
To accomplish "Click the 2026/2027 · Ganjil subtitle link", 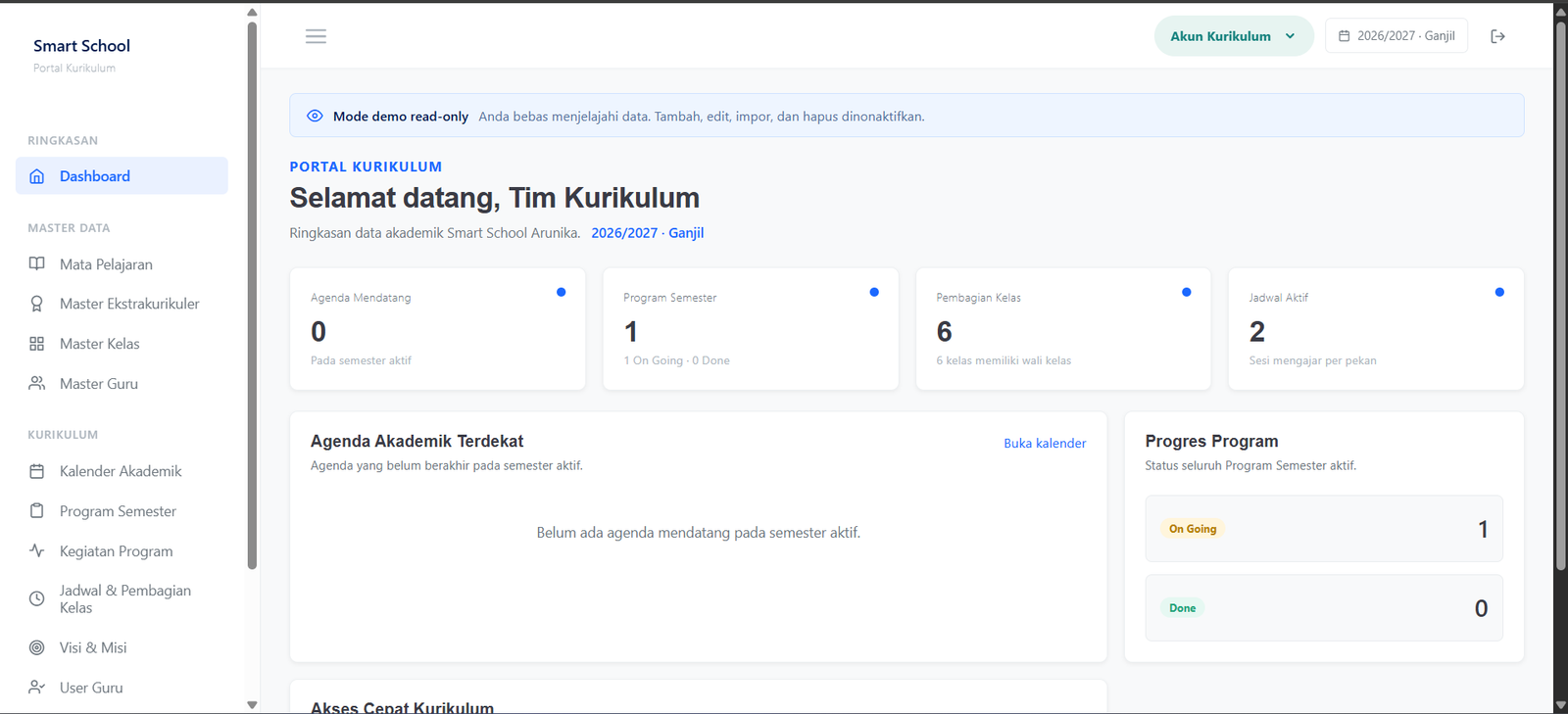I will [647, 233].
